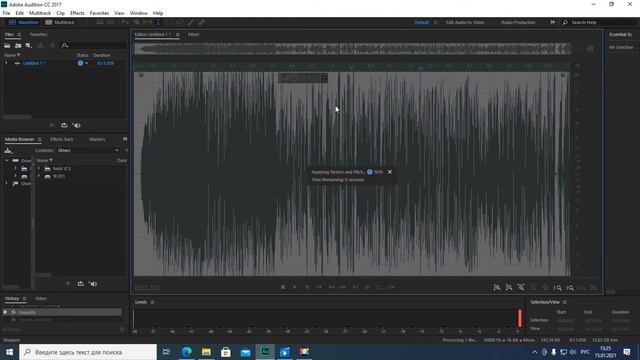Toggle Loop Playback in Files panel
The height and width of the screenshot is (360, 640).
[x=64, y=125]
